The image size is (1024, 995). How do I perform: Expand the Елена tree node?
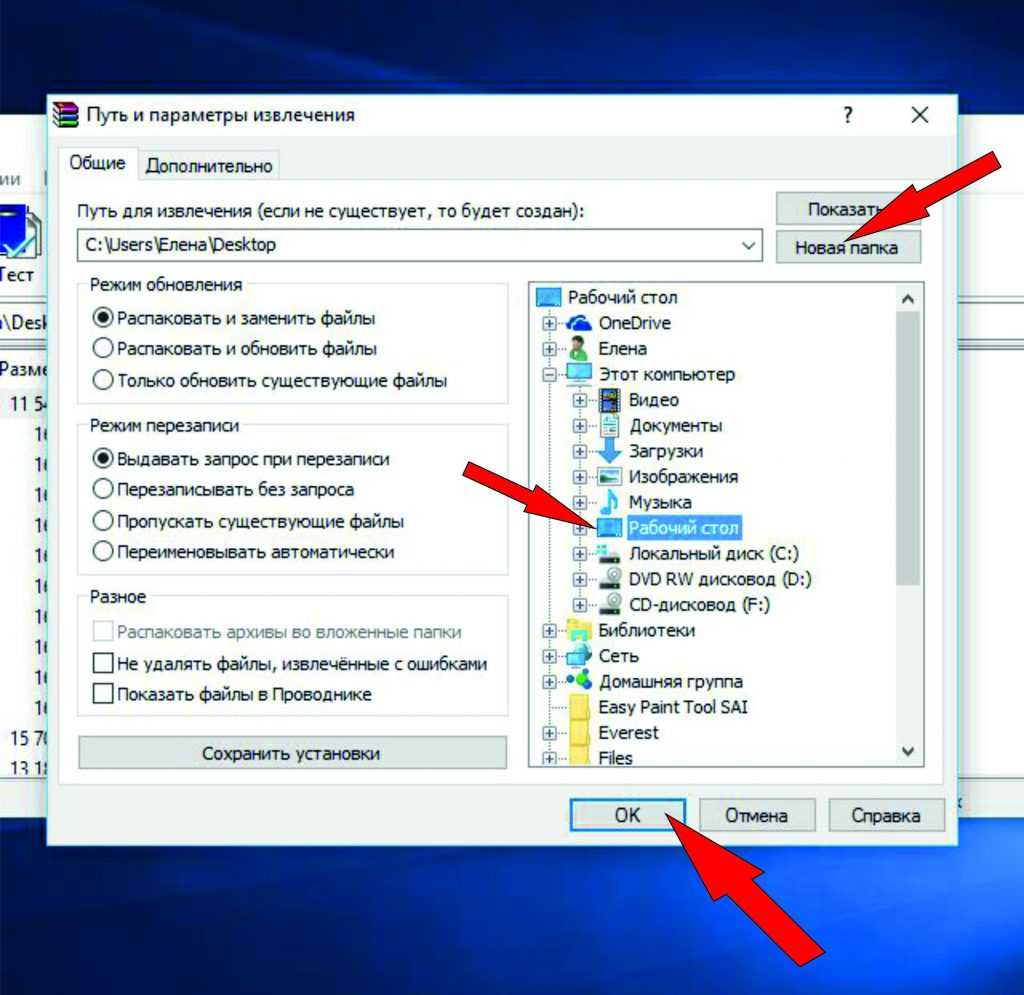pos(549,349)
